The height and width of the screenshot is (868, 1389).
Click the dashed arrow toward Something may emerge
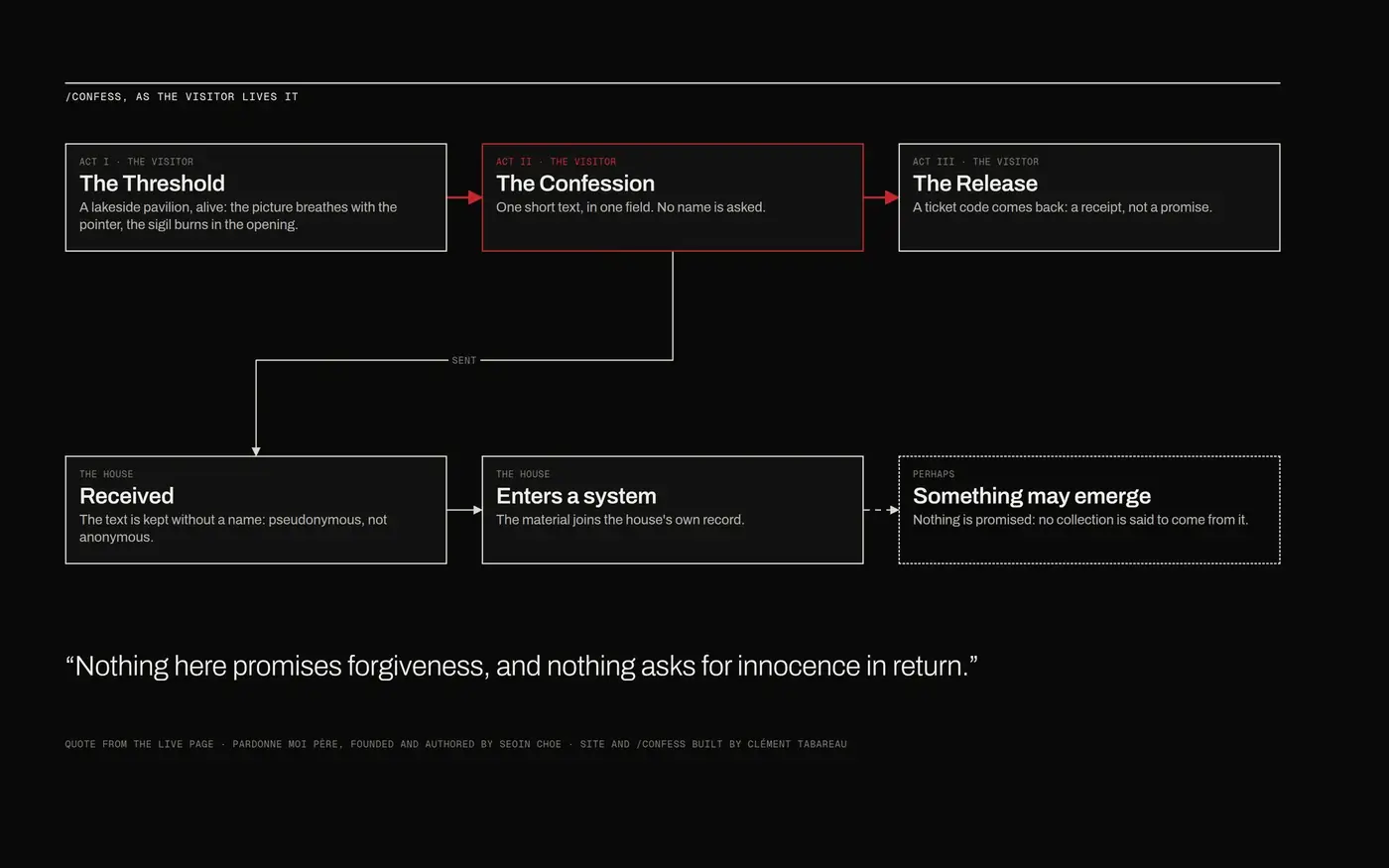pos(881,510)
